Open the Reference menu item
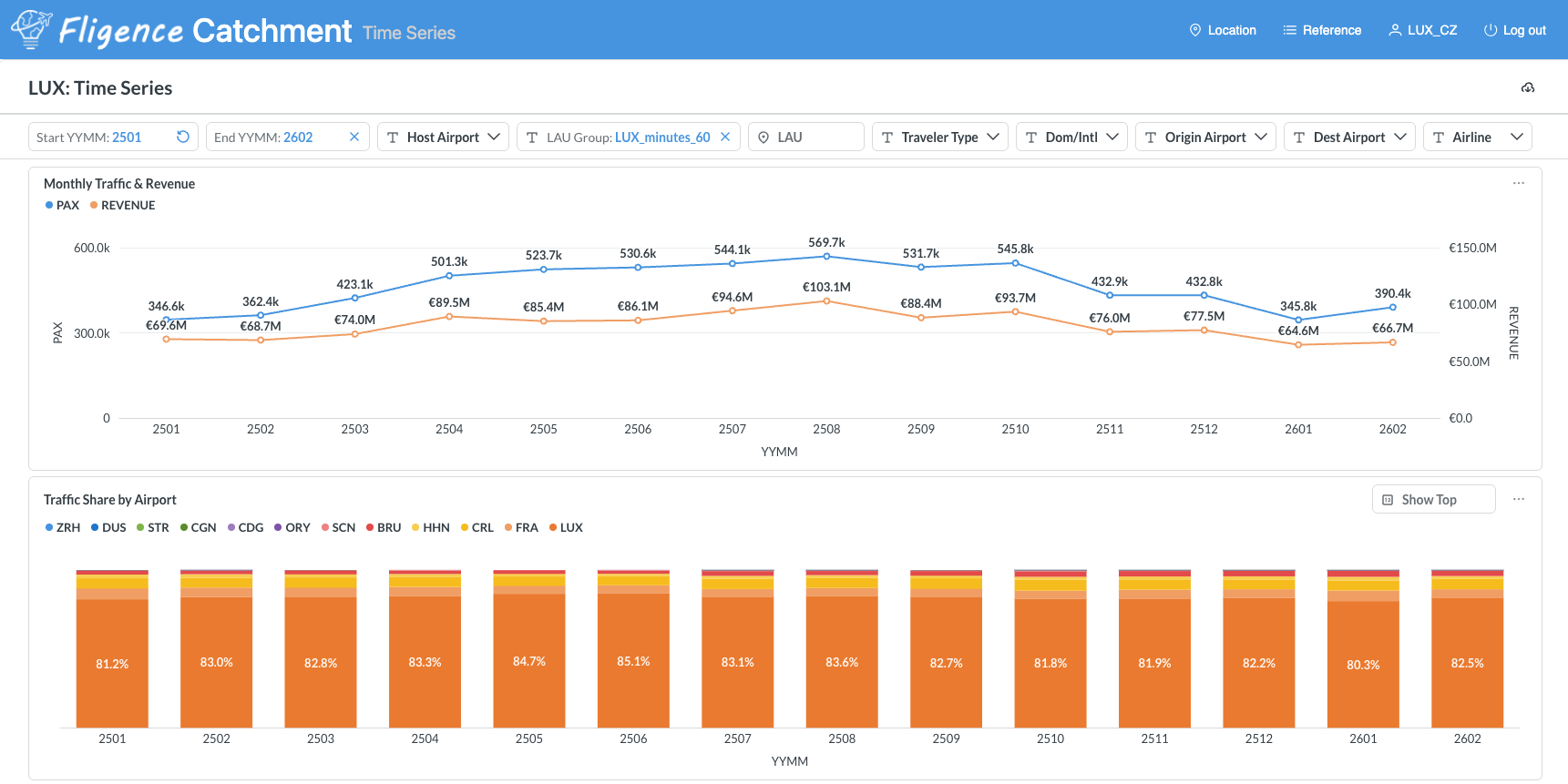This screenshot has height=784, width=1568. tap(1322, 30)
